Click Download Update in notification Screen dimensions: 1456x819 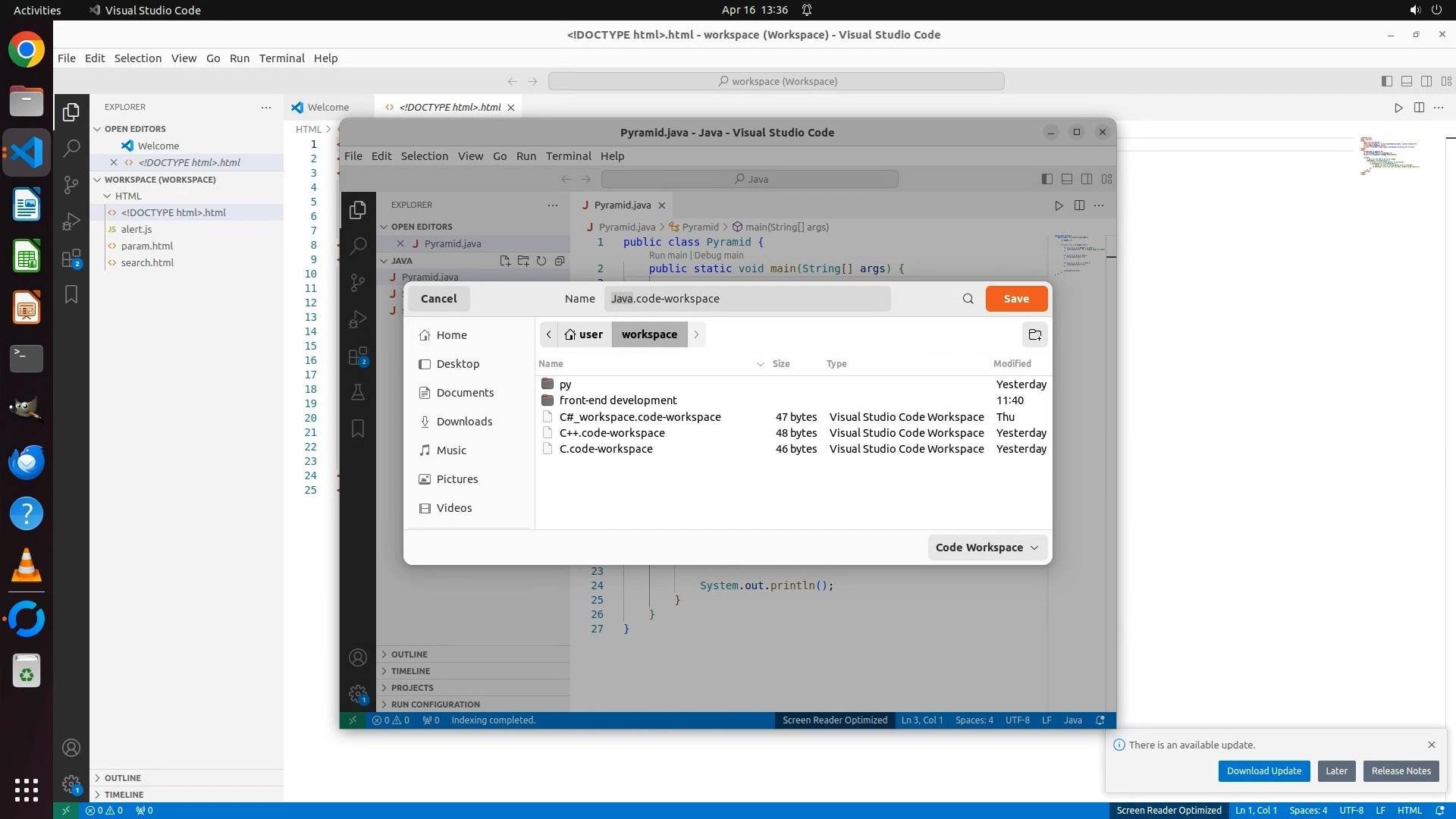coord(1263,771)
